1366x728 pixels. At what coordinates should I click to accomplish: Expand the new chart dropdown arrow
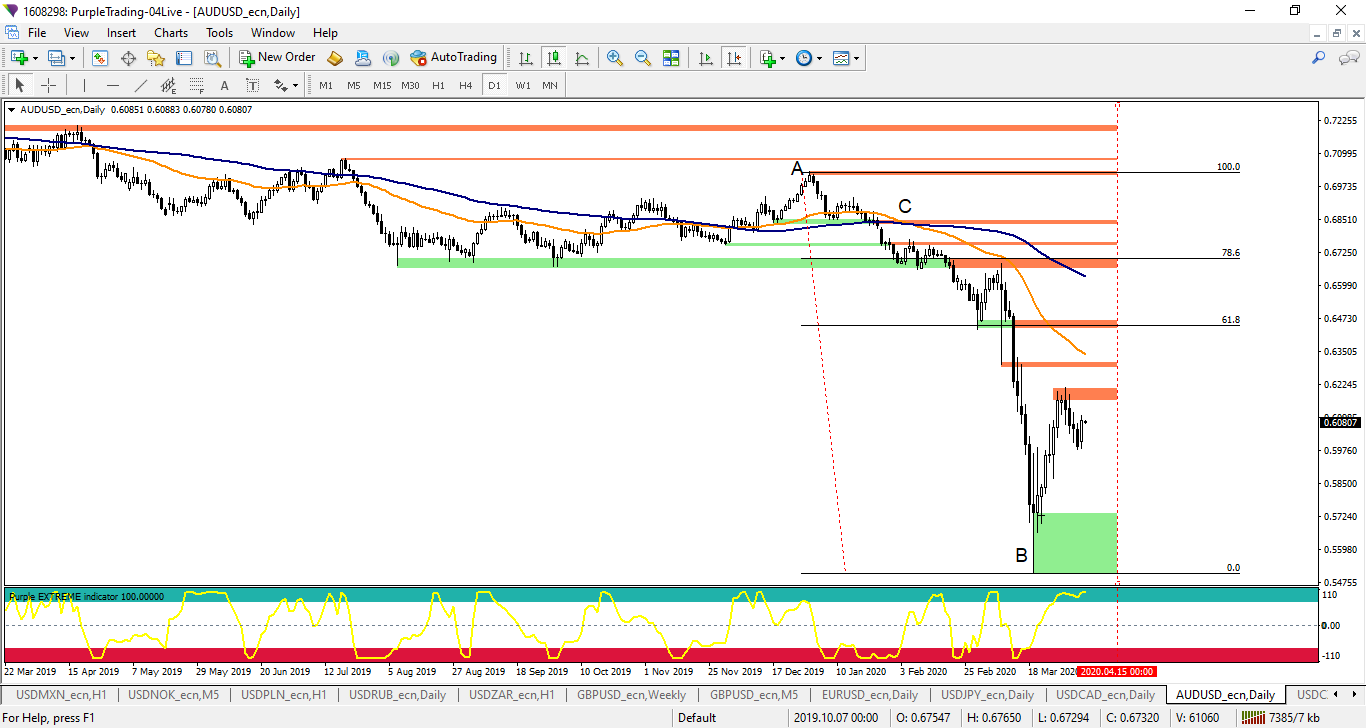pyautogui.click(x=35, y=58)
